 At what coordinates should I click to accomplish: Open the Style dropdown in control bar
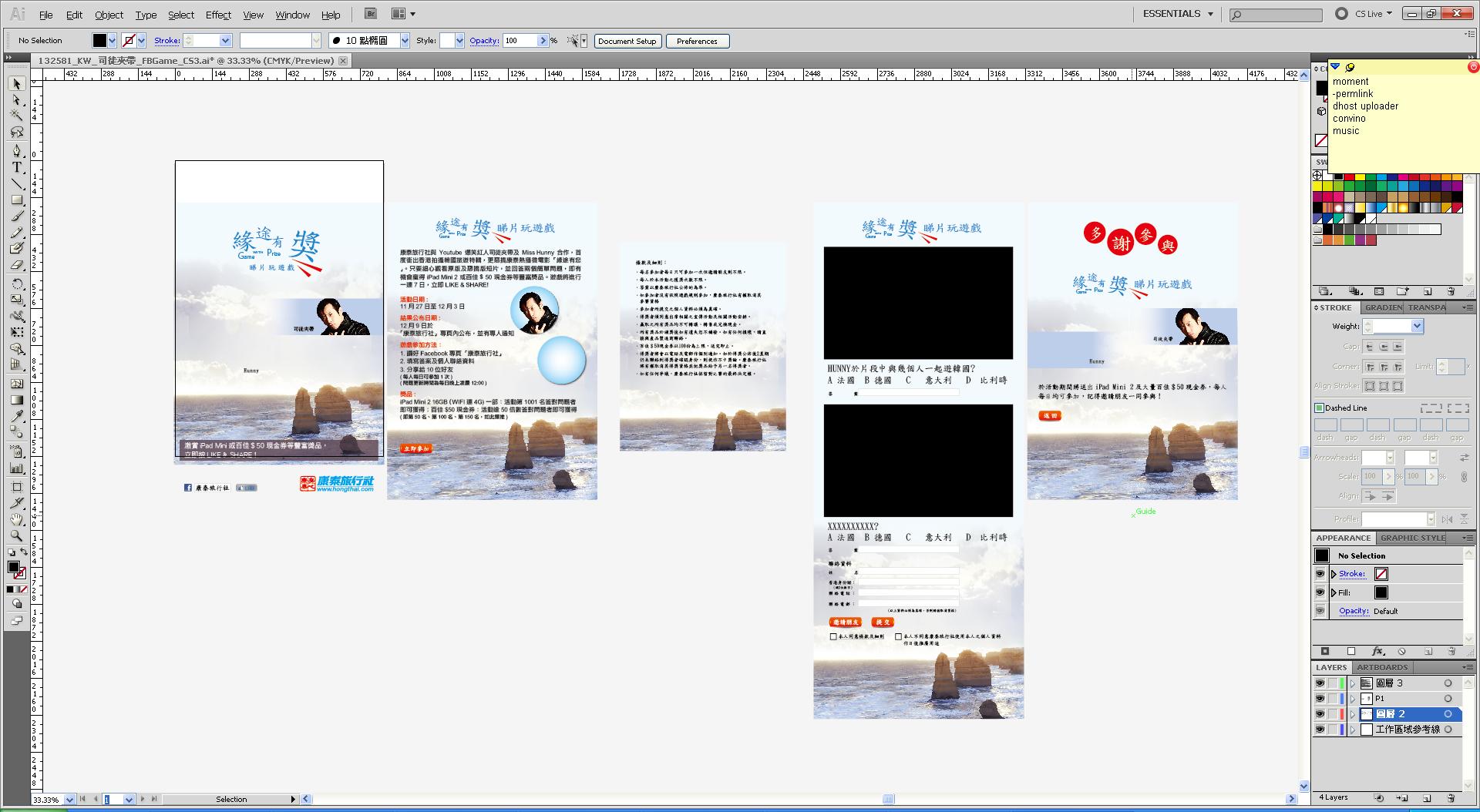[460, 41]
